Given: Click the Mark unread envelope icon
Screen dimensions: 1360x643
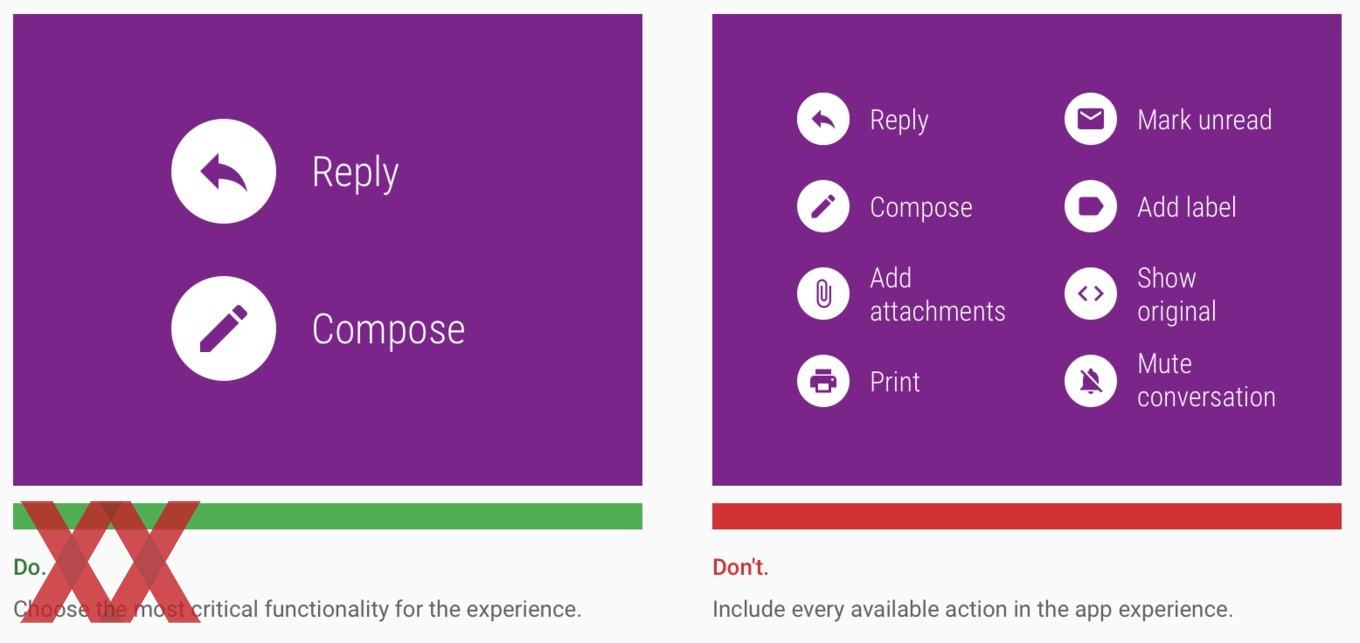Looking at the screenshot, I should click(x=1090, y=120).
